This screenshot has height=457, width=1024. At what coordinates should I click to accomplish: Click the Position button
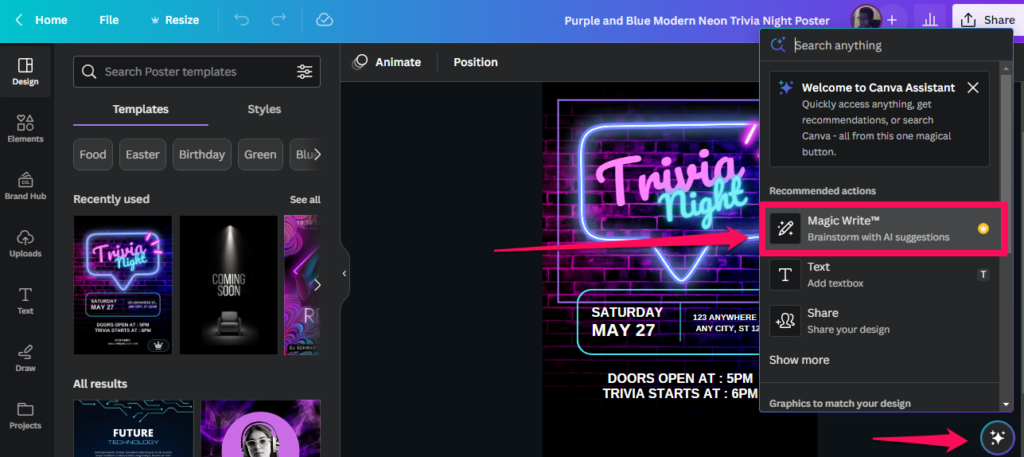tap(475, 62)
